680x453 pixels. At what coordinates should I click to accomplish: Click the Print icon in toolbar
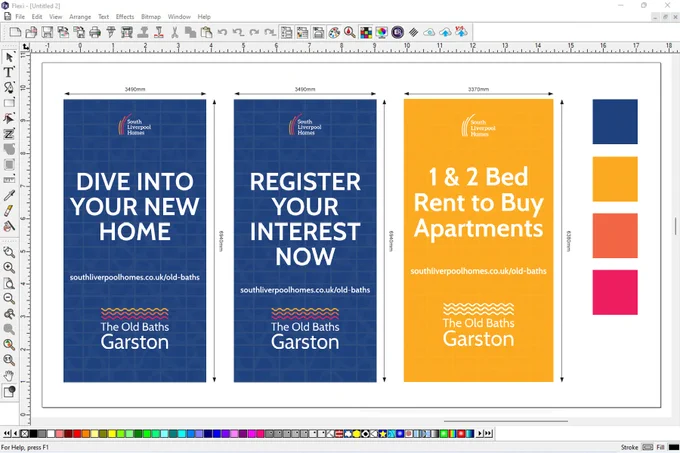coord(95,32)
